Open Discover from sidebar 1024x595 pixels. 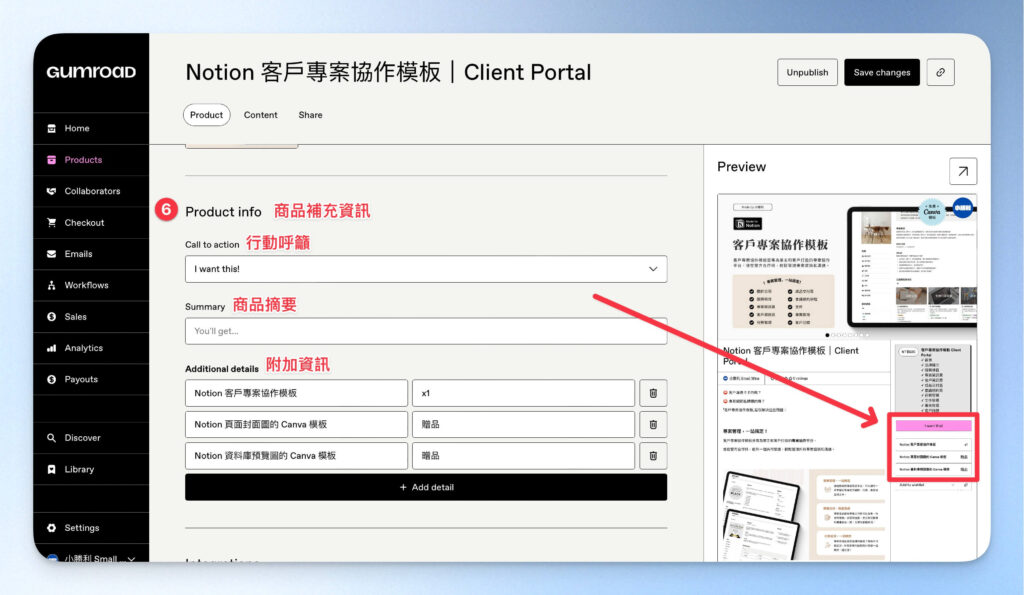[91, 438]
